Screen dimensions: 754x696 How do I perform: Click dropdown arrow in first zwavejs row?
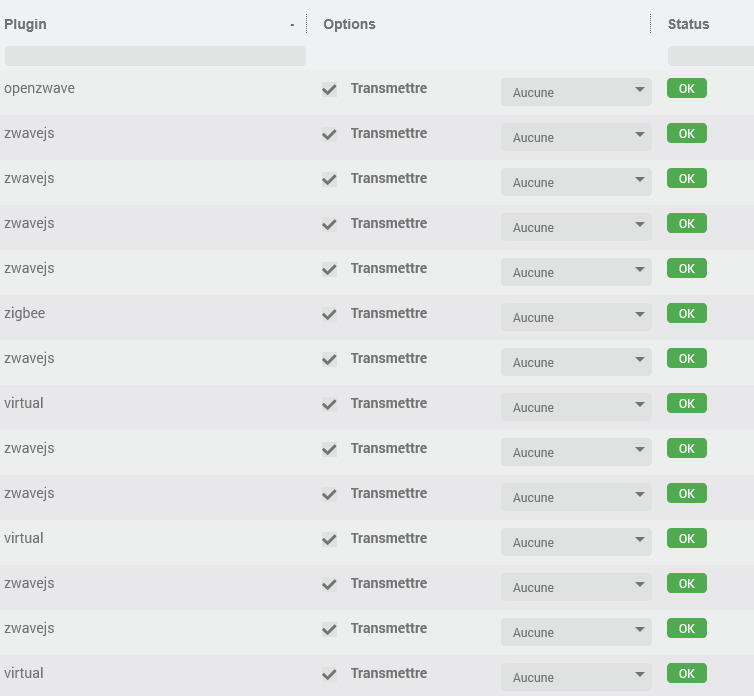point(640,134)
